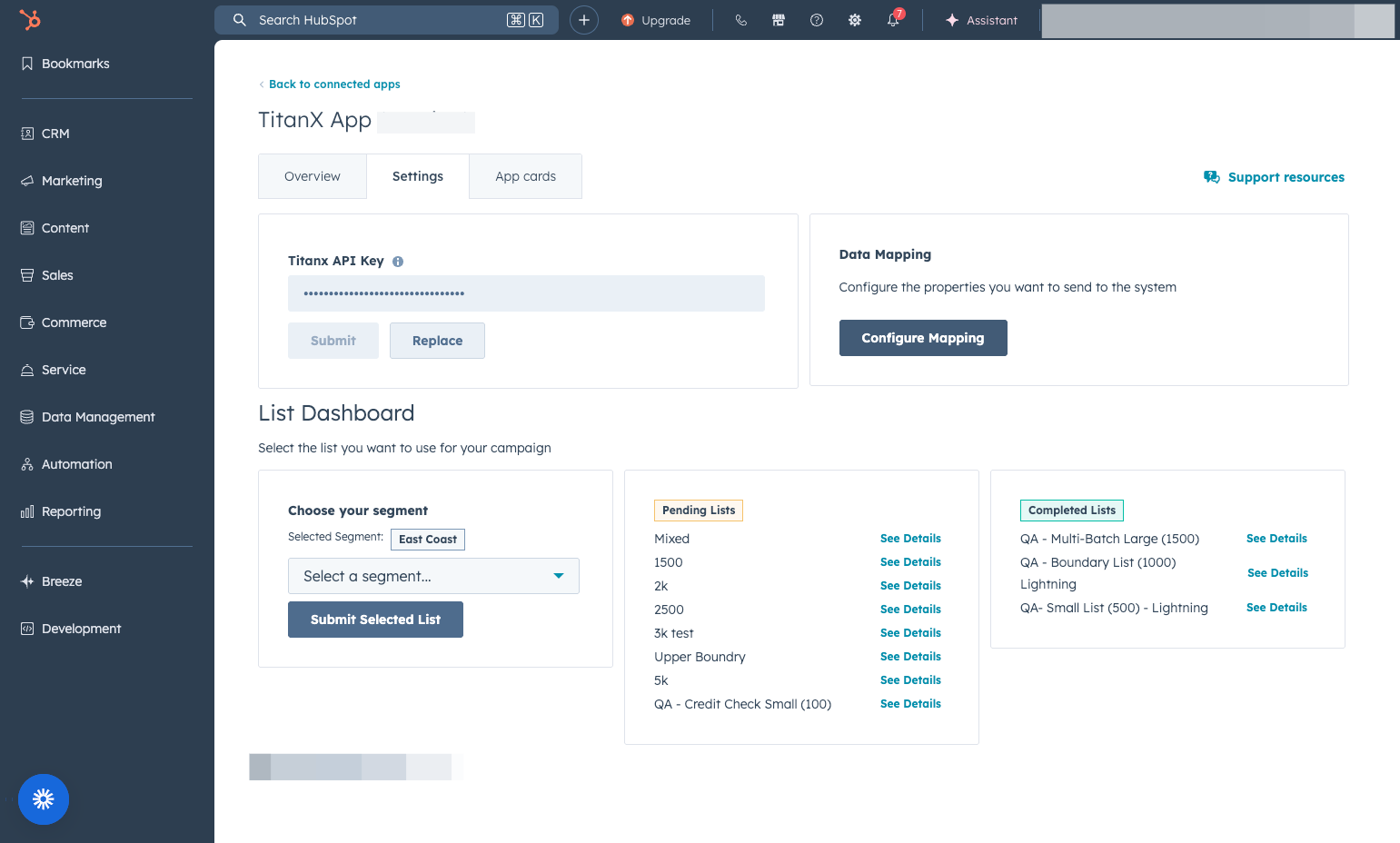The height and width of the screenshot is (843, 1400).
Task: Expand the Select a segment dropdown
Action: (433, 576)
